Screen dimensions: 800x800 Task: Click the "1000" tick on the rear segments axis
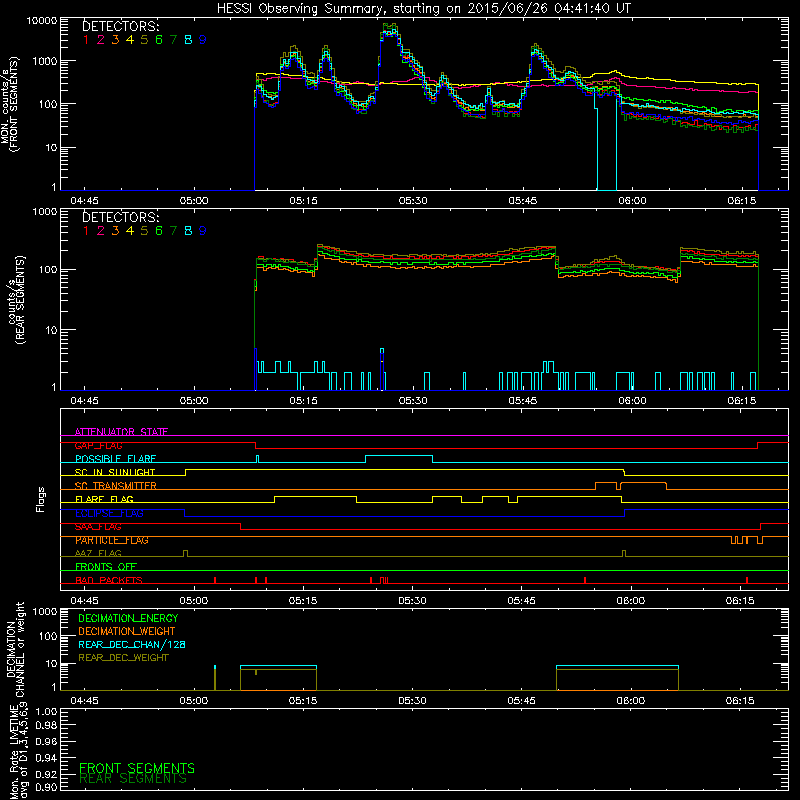click(45, 212)
